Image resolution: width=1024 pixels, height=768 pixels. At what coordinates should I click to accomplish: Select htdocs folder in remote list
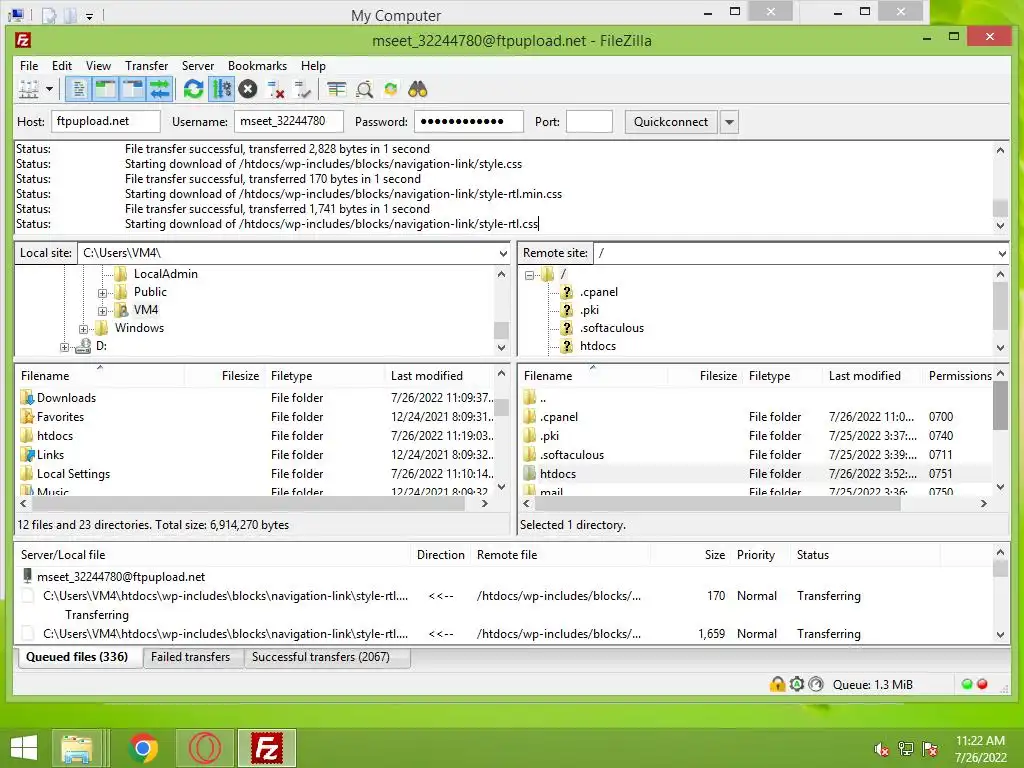pyautogui.click(x=558, y=473)
